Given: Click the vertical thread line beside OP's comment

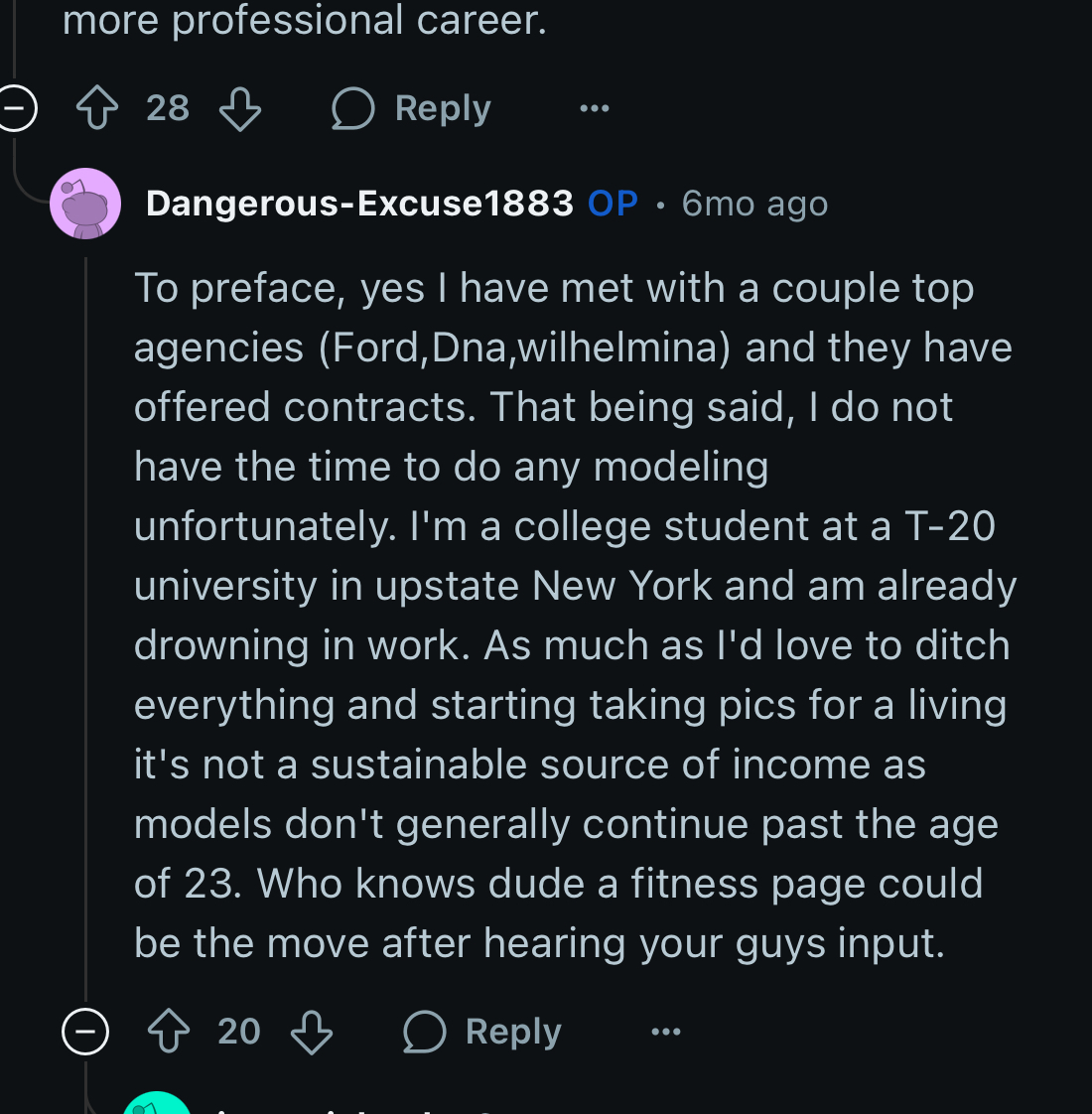Looking at the screenshot, I should coord(86,616).
